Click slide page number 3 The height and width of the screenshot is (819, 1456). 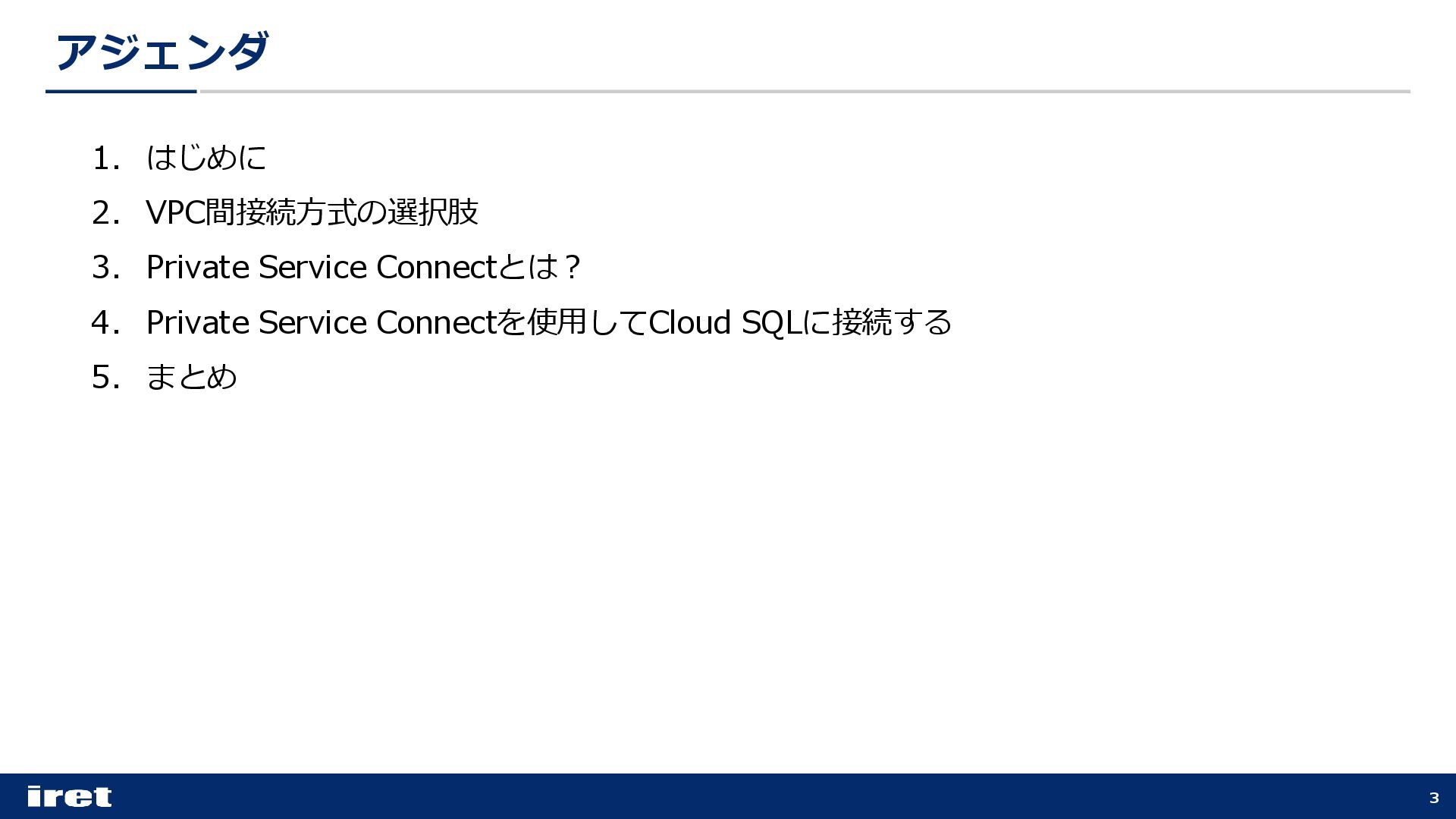[1433, 798]
